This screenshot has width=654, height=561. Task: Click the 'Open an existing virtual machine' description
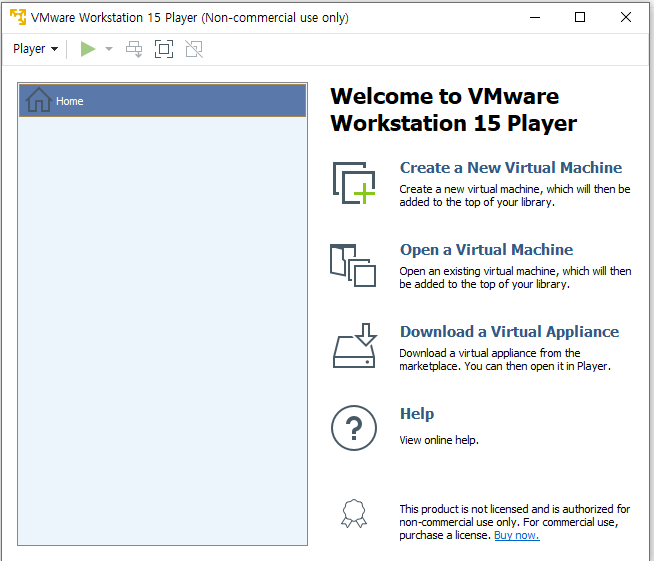coord(515,278)
